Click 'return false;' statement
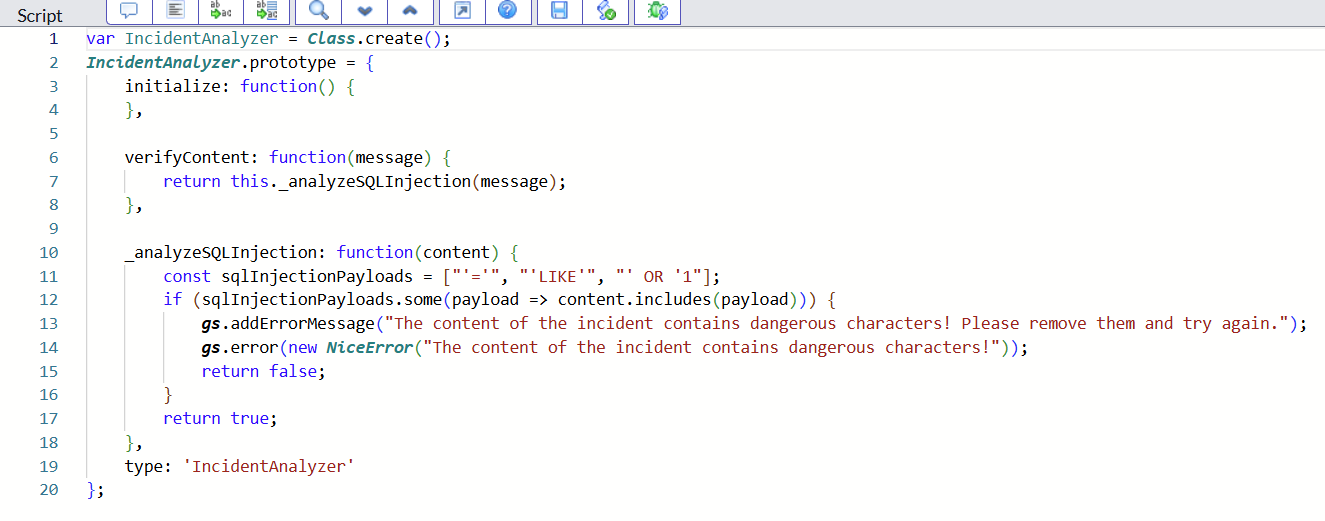 264,371
